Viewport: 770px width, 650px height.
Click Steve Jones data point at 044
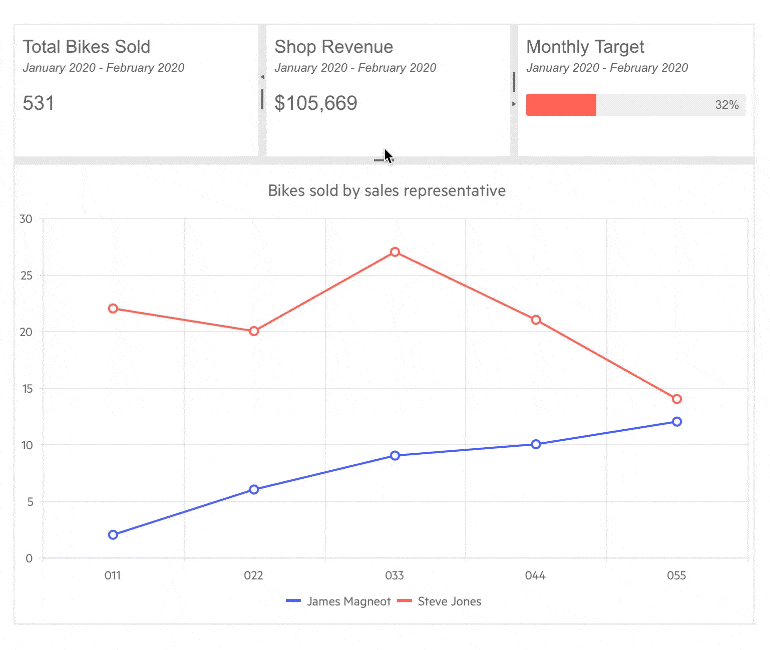pos(536,320)
